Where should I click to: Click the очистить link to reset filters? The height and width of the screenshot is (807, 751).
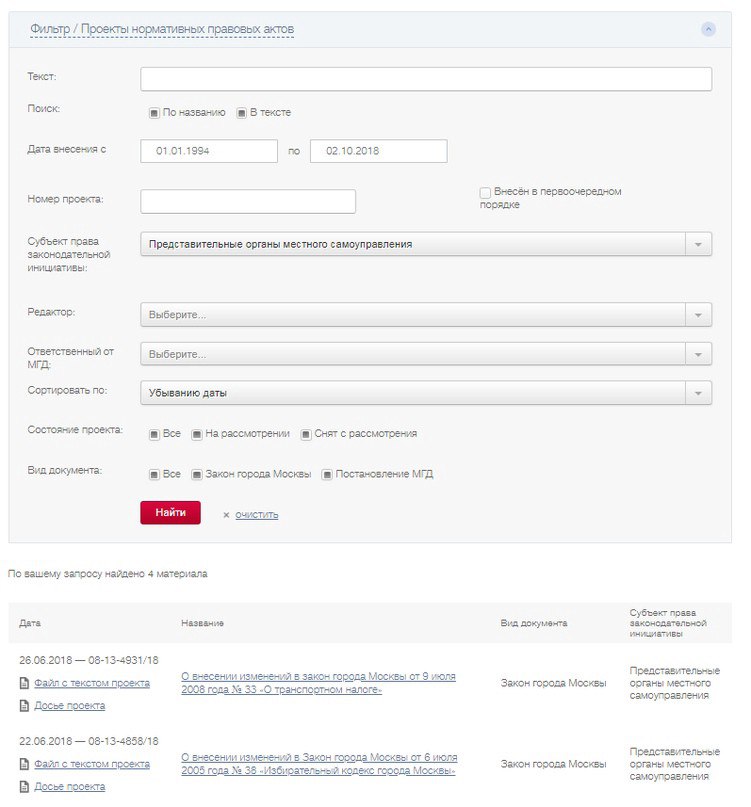[256, 515]
